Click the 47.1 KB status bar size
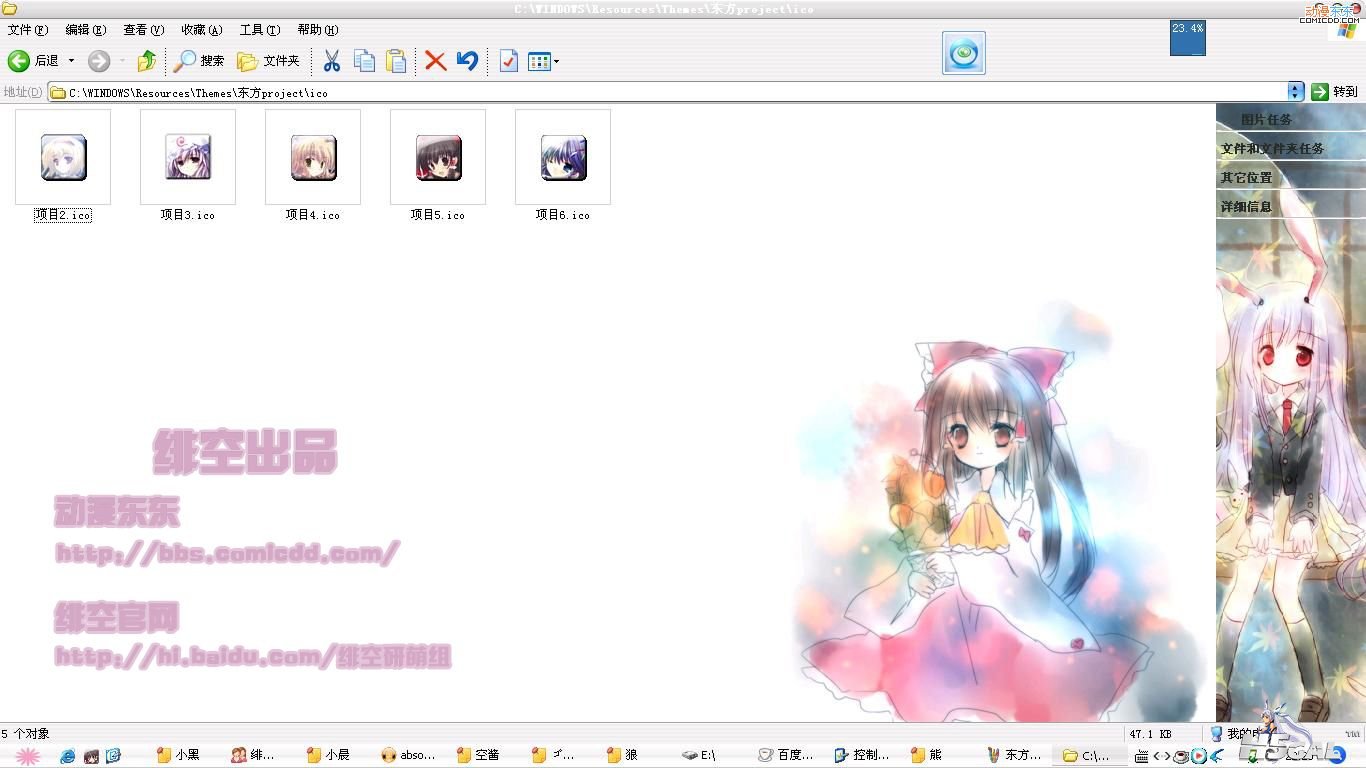This screenshot has width=1366, height=768. pyautogui.click(x=1150, y=734)
